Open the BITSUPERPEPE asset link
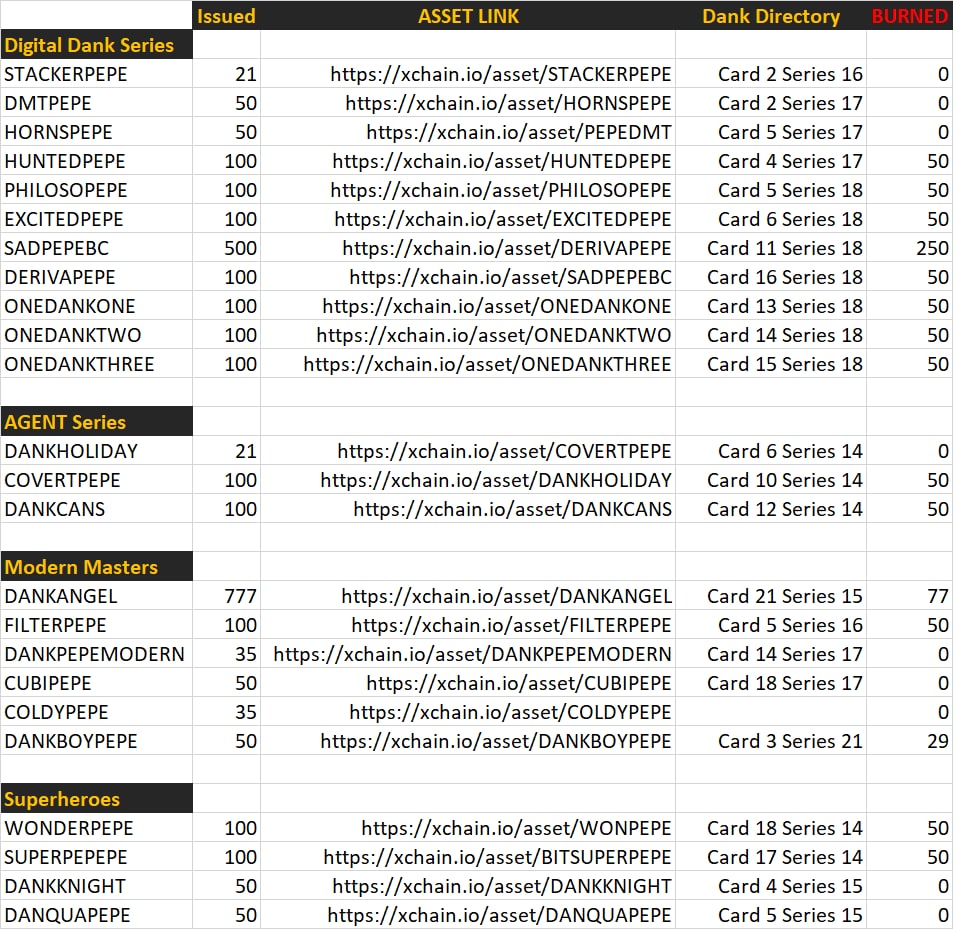This screenshot has width=953, height=929. coord(497,857)
